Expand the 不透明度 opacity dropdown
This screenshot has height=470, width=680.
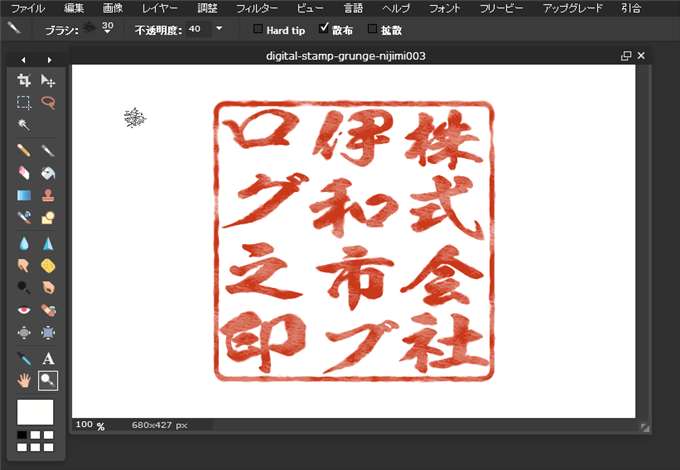point(218,30)
